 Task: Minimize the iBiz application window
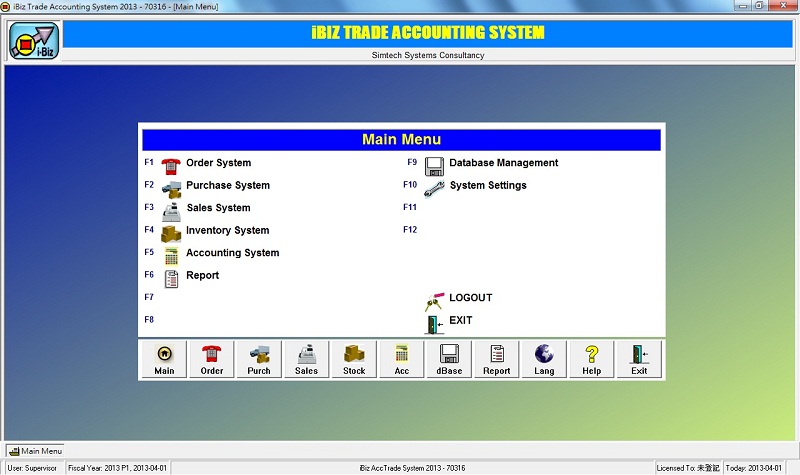pos(743,6)
